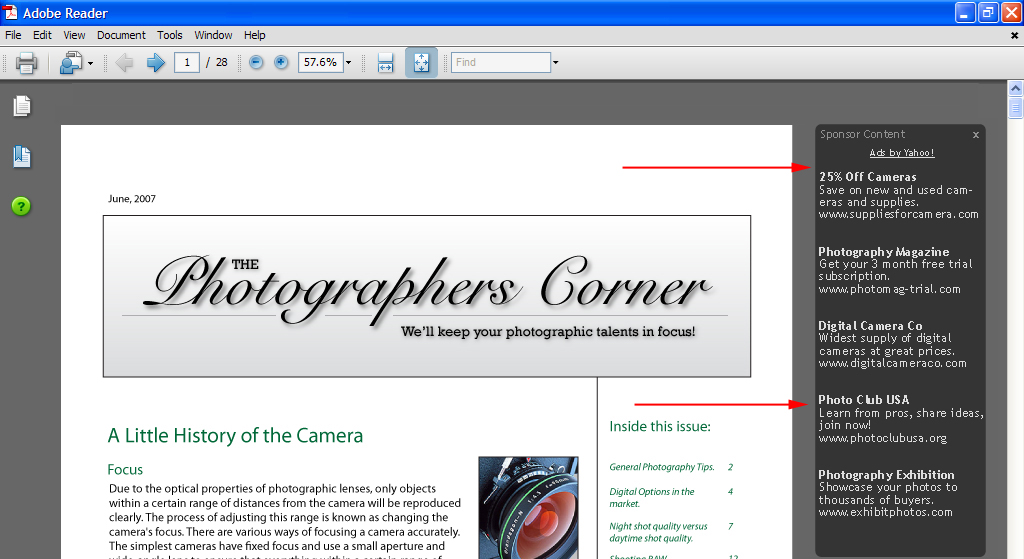Click Night shot quality versus daytime entry
Image resolution: width=1024 pixels, height=559 pixels.
pos(658,532)
